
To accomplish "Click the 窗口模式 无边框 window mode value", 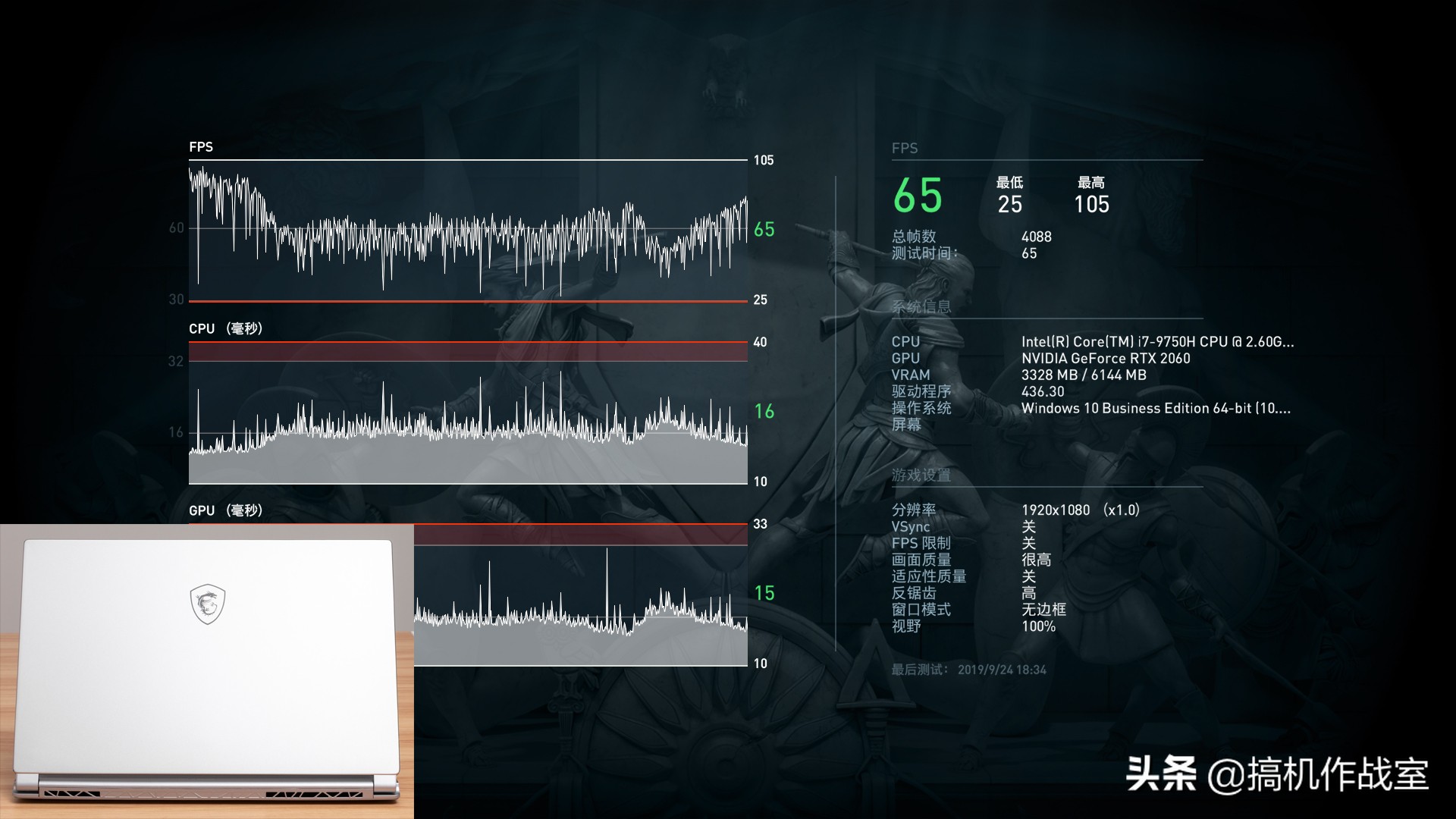I will coord(1043,610).
